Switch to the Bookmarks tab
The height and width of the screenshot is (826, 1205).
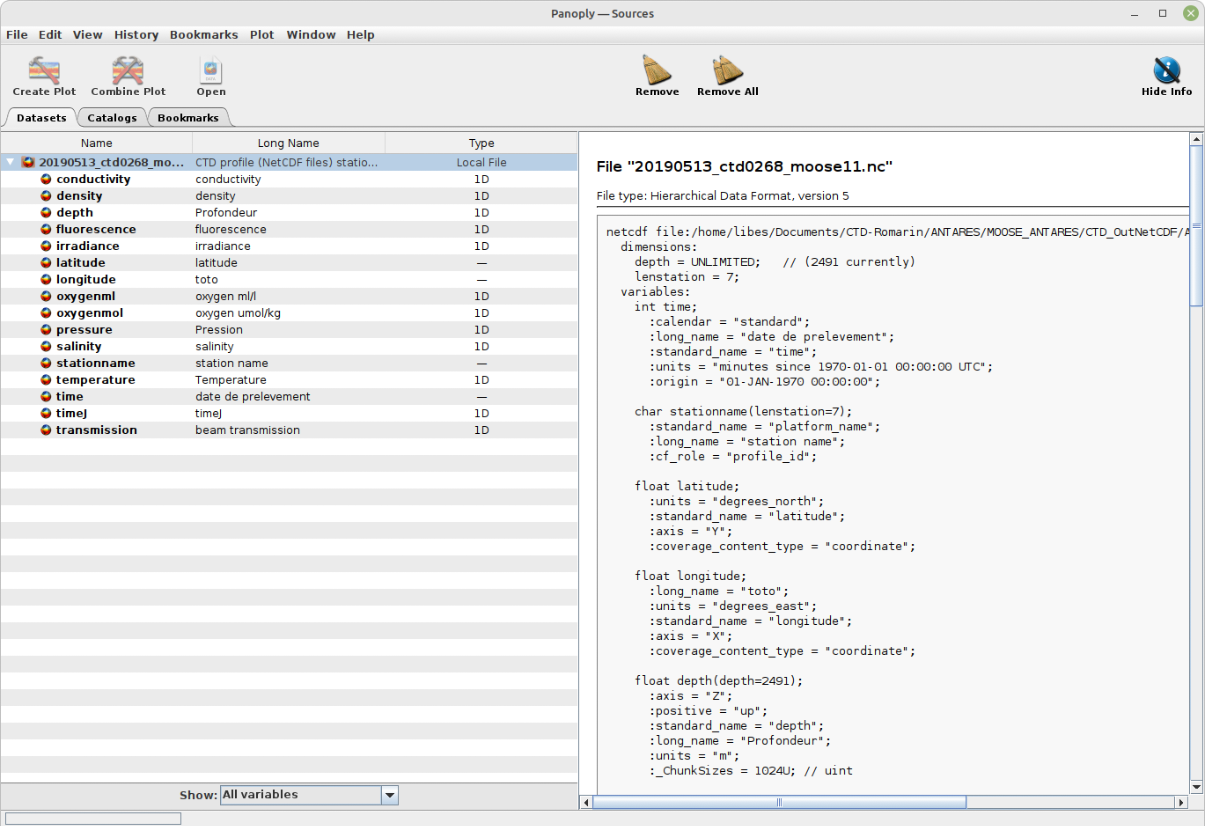coord(188,118)
